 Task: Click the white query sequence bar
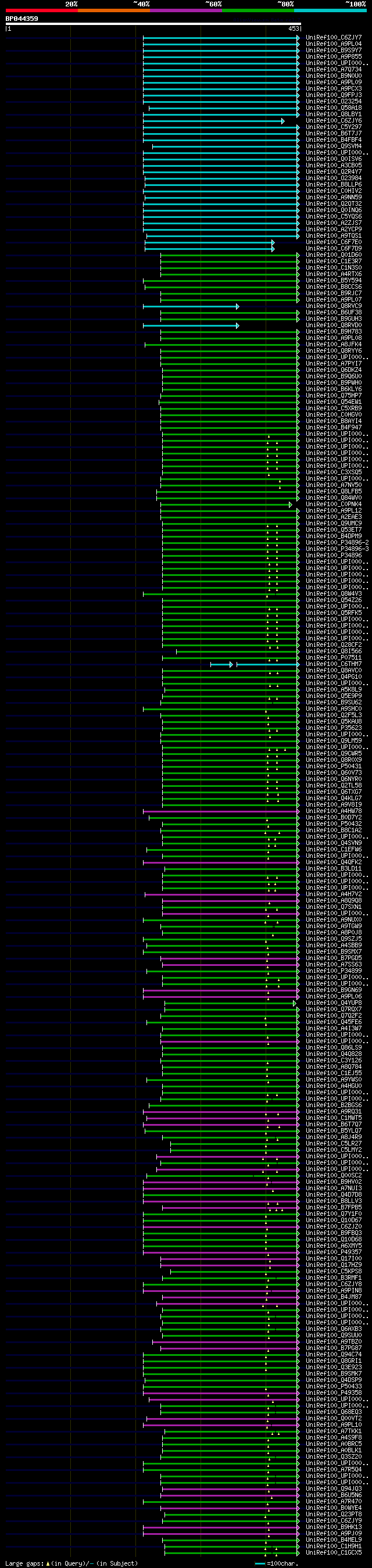(153, 24)
